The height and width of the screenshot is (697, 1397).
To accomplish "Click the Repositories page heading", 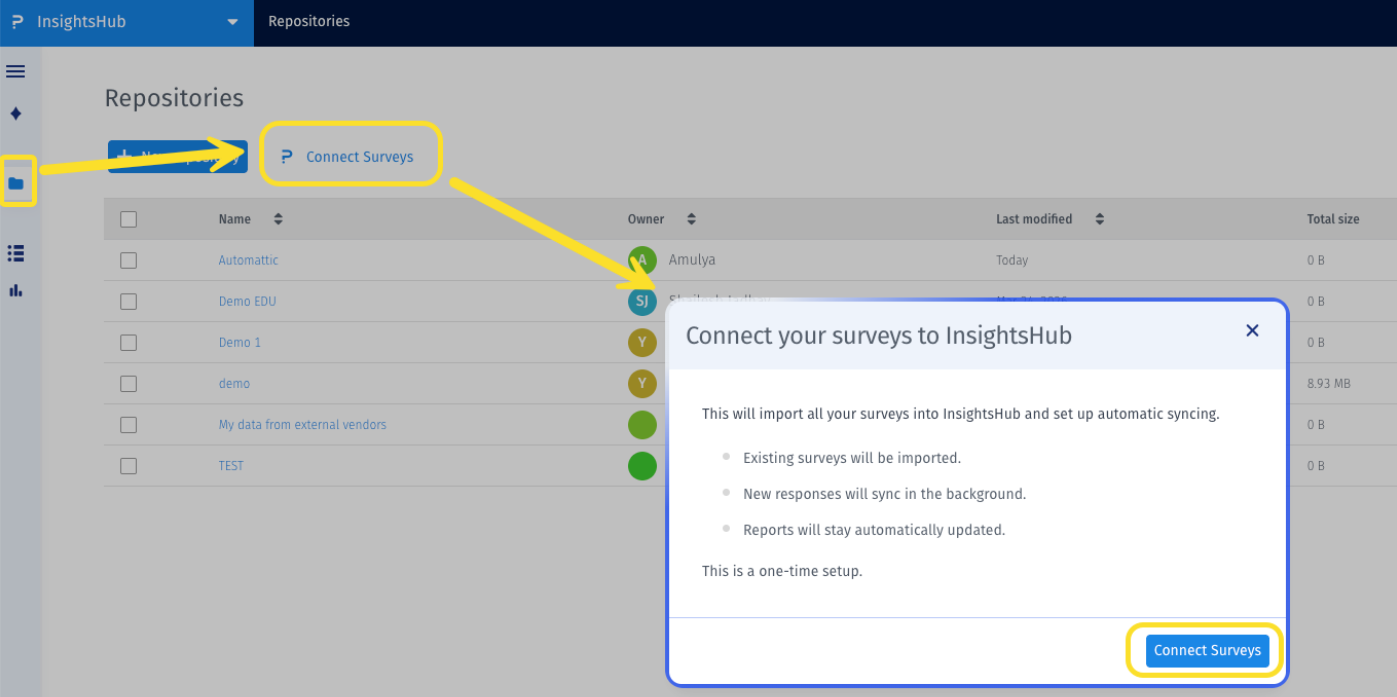I will (174, 98).
